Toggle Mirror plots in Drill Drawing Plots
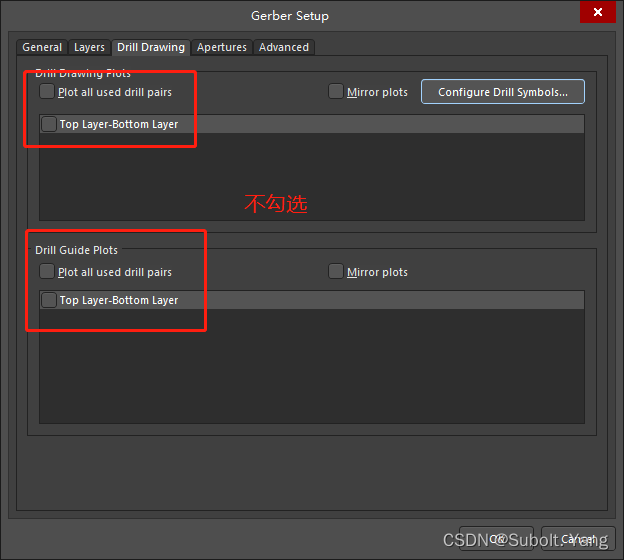The width and height of the screenshot is (624, 560). (336, 92)
